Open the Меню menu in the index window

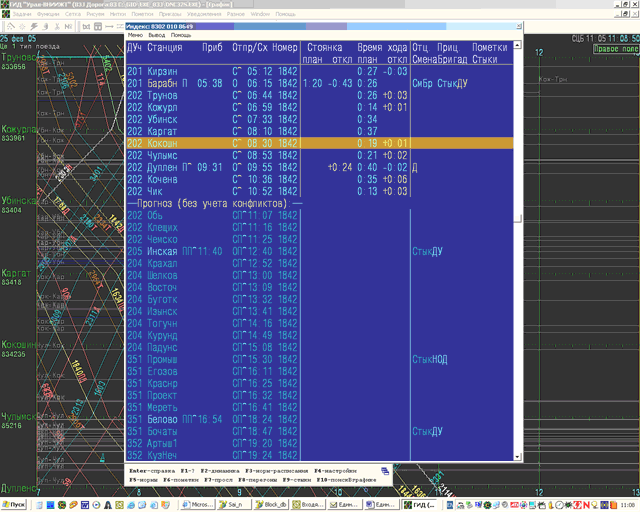pos(134,35)
